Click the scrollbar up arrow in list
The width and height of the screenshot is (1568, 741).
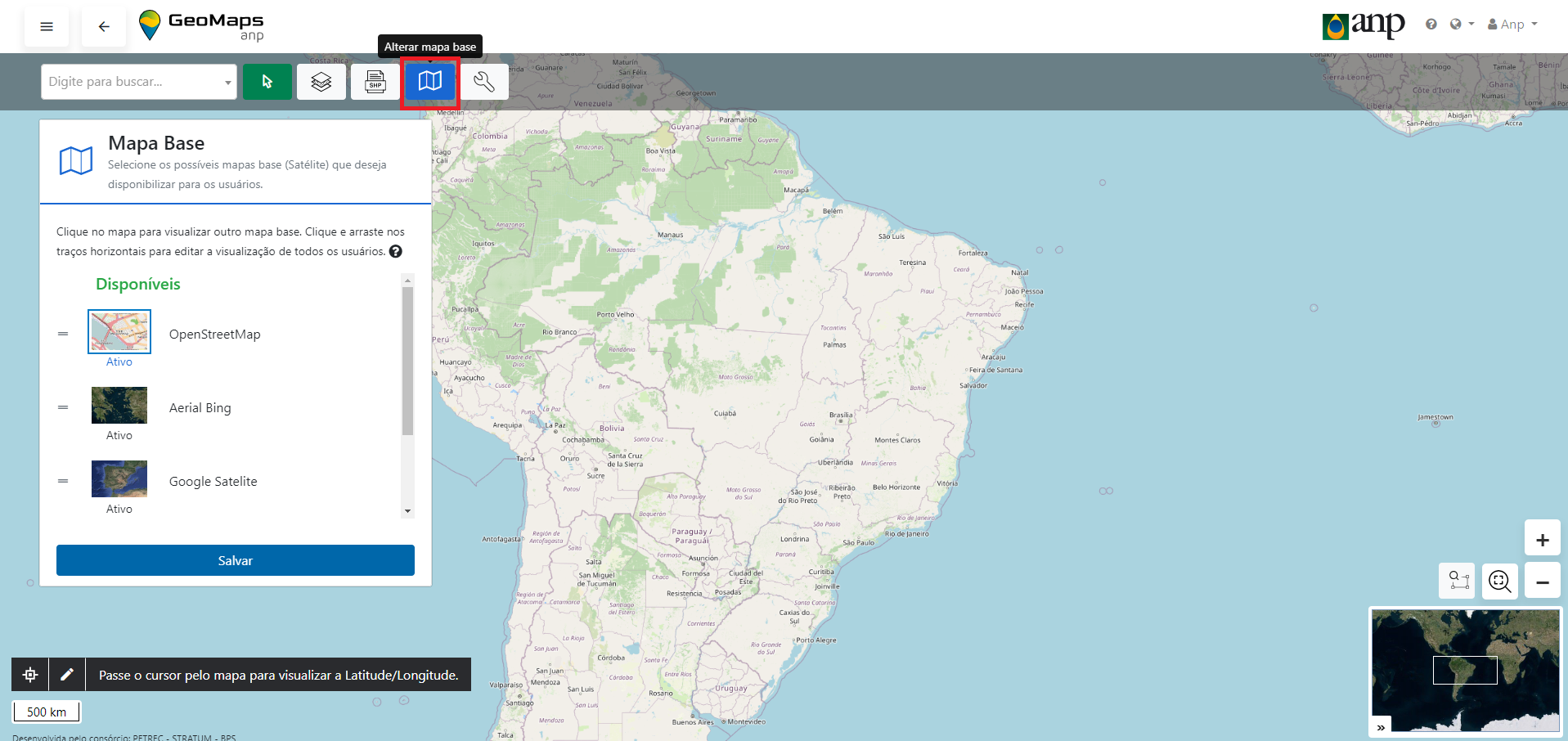tap(407, 281)
